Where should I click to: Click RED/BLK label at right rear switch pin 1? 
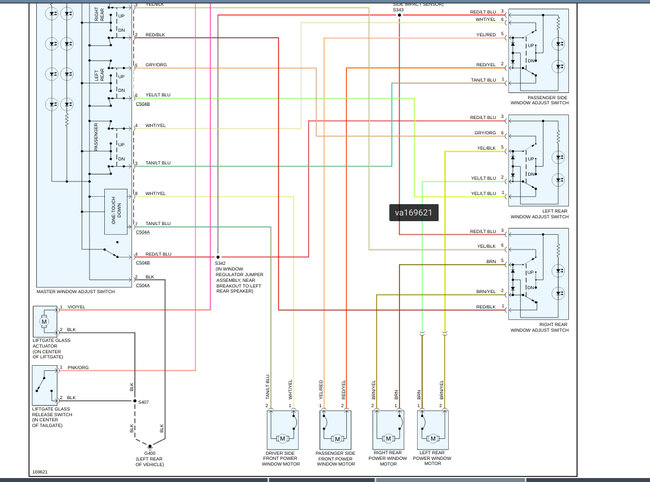486,307
